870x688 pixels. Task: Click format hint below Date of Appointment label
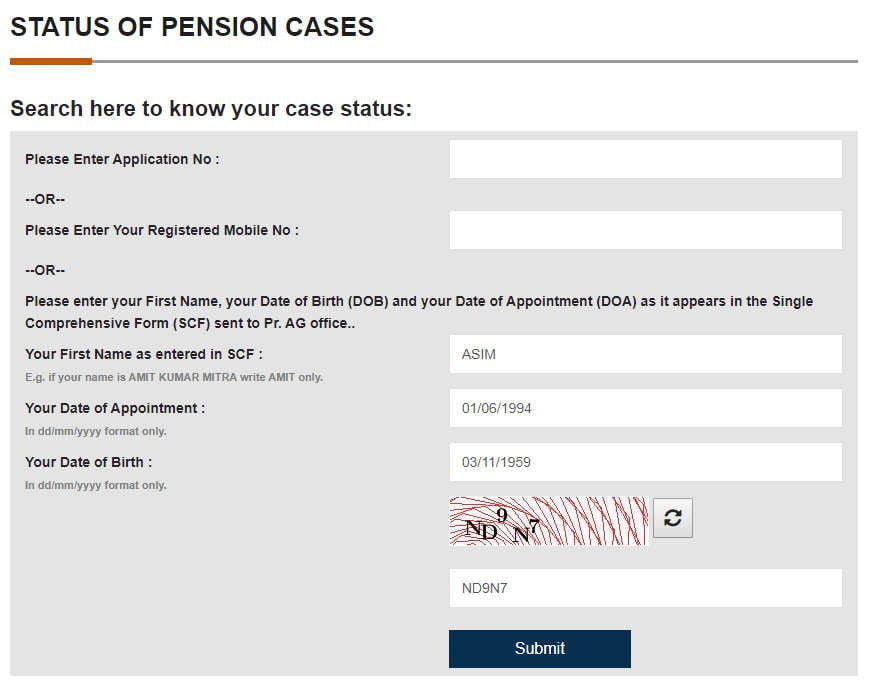pos(95,431)
